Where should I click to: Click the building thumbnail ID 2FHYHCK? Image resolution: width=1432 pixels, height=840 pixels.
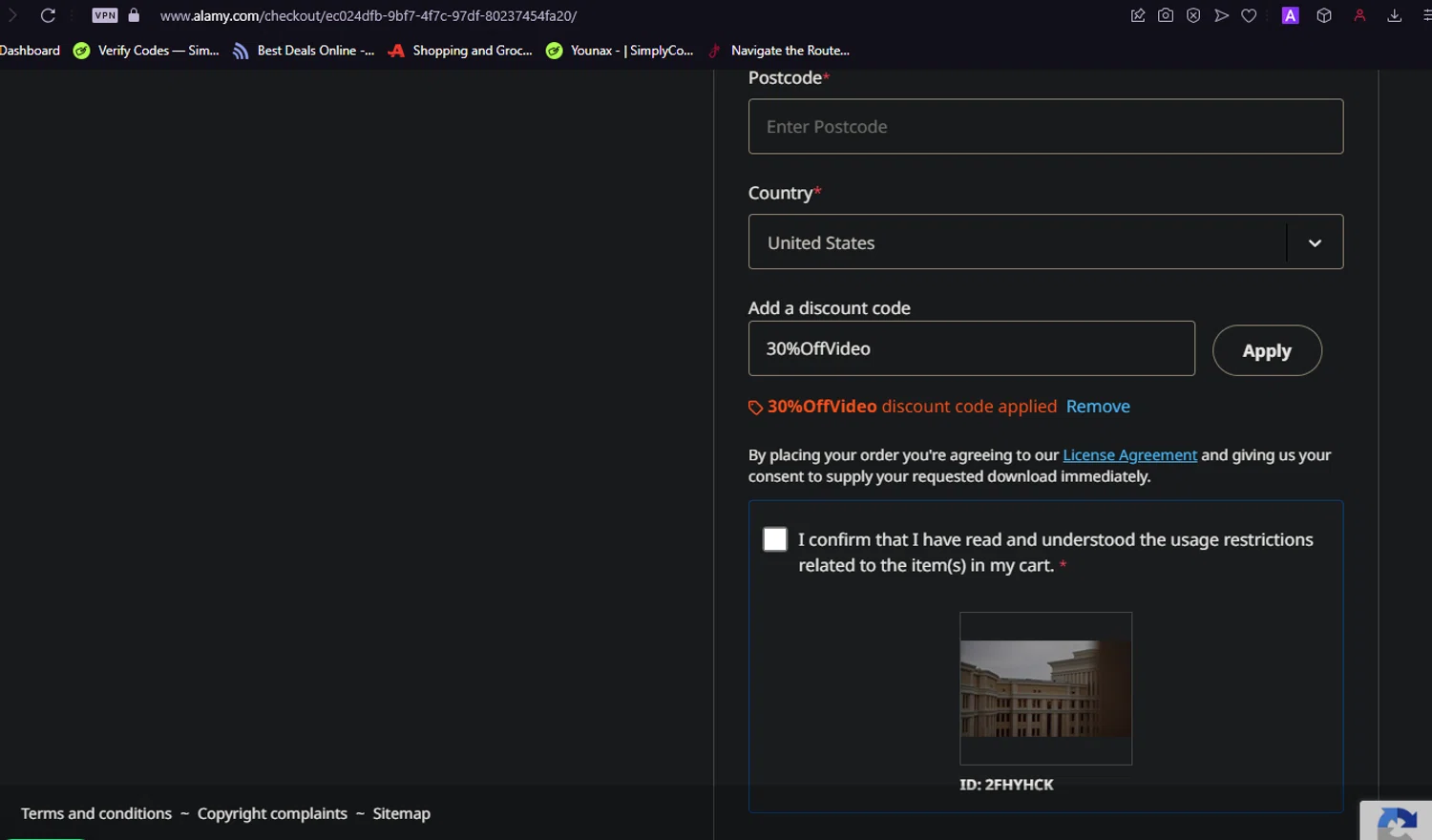(1045, 688)
